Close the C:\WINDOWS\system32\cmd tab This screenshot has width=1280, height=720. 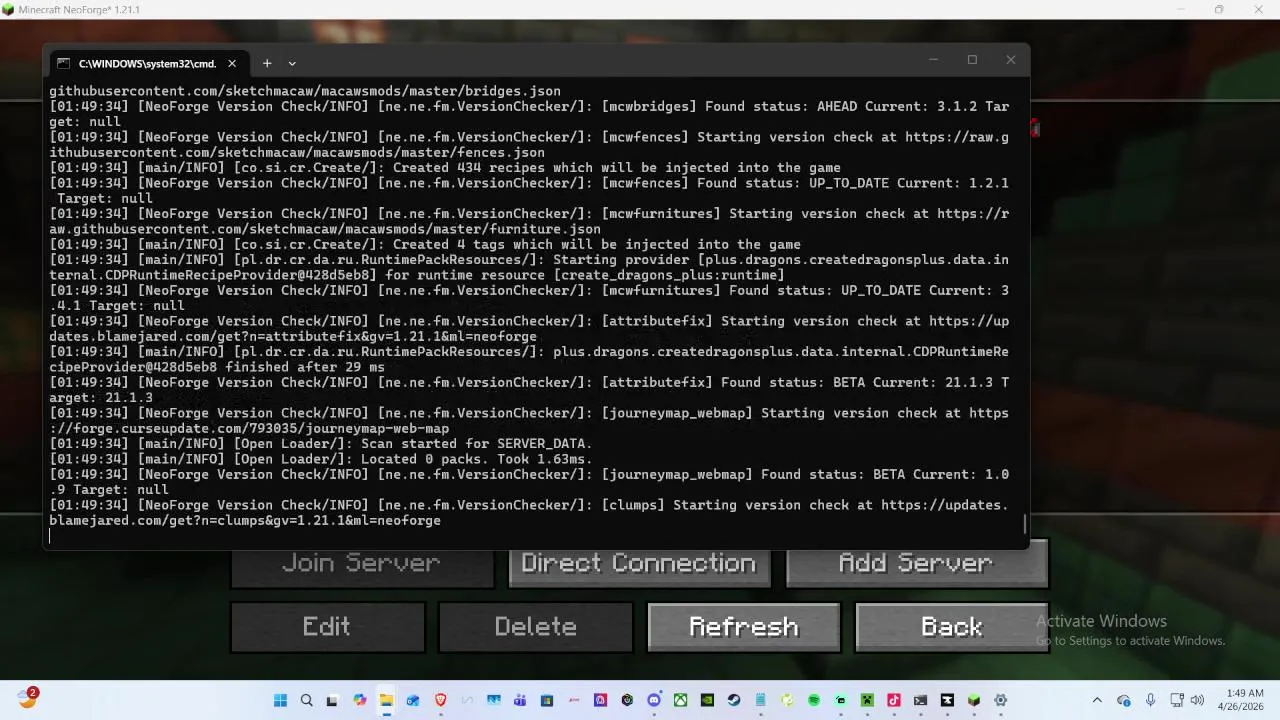(x=232, y=63)
